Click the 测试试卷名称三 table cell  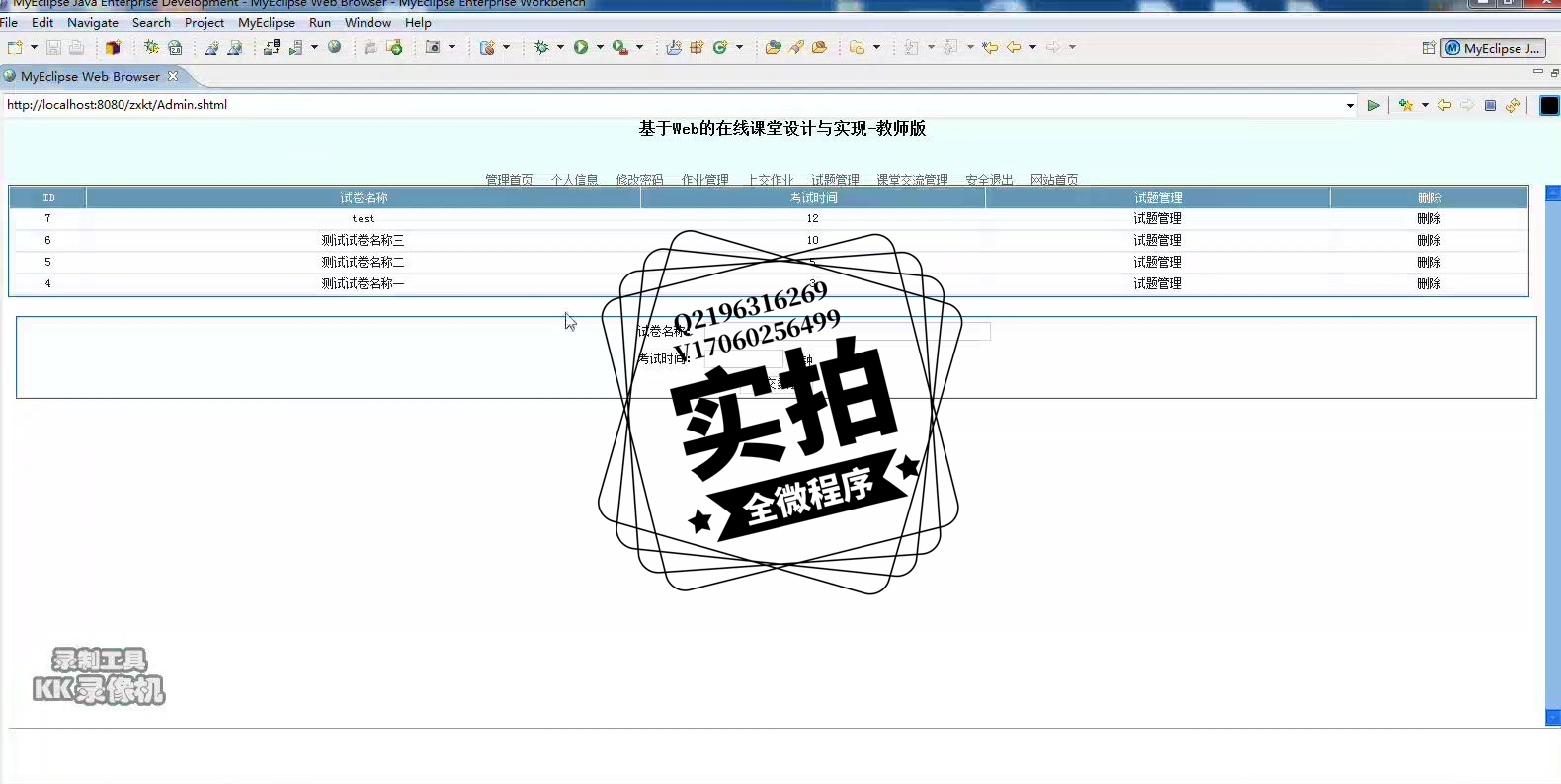363,240
